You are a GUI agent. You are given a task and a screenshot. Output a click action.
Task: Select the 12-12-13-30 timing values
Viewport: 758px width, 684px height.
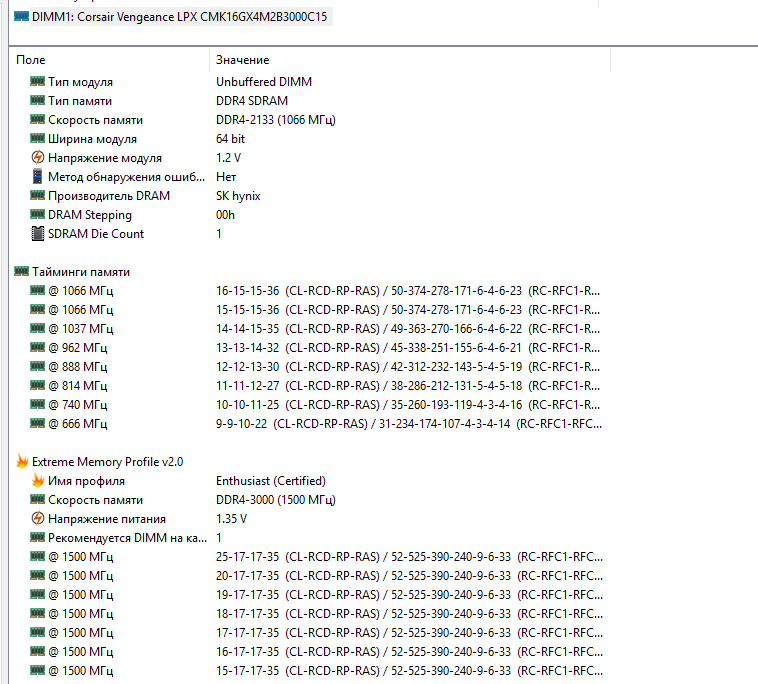[x=408, y=366]
